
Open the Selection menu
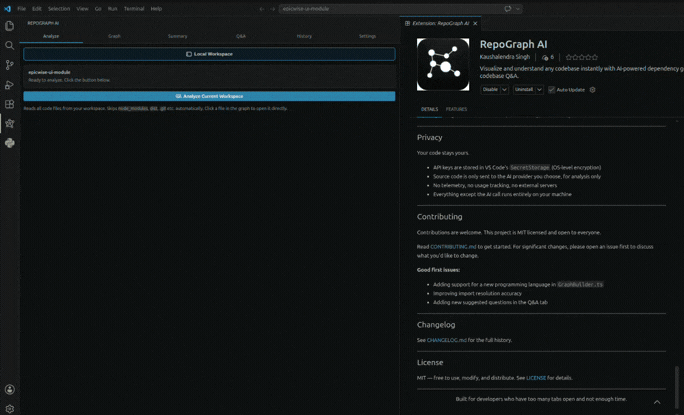coord(59,9)
